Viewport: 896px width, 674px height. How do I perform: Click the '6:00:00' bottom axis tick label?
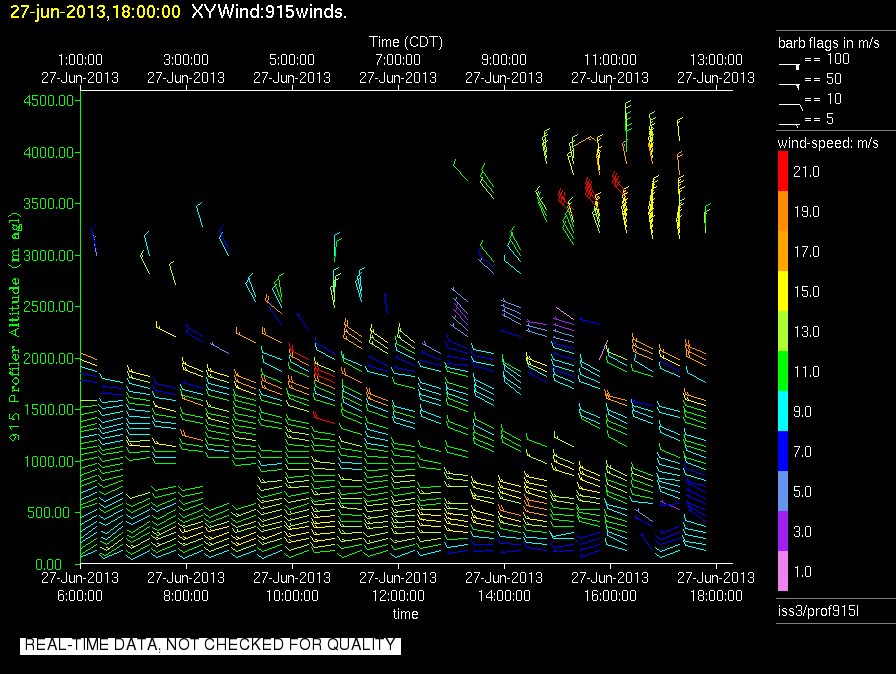80,596
